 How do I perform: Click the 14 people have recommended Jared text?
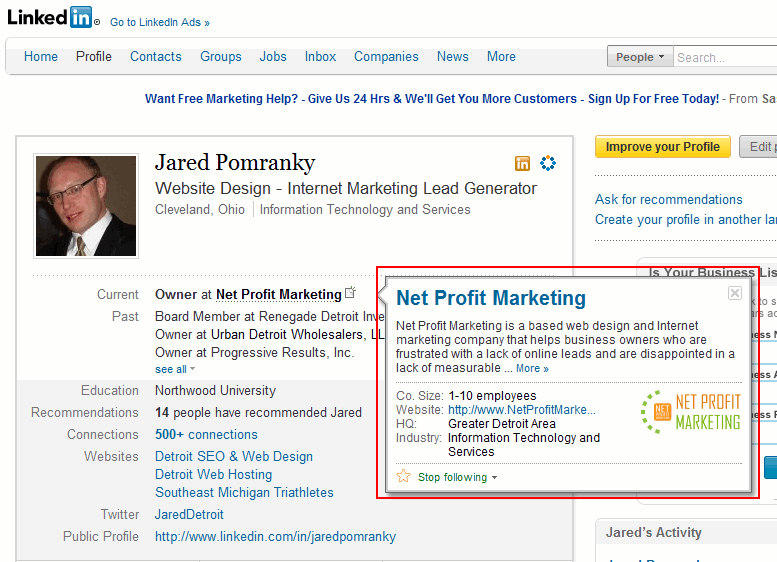(x=258, y=412)
